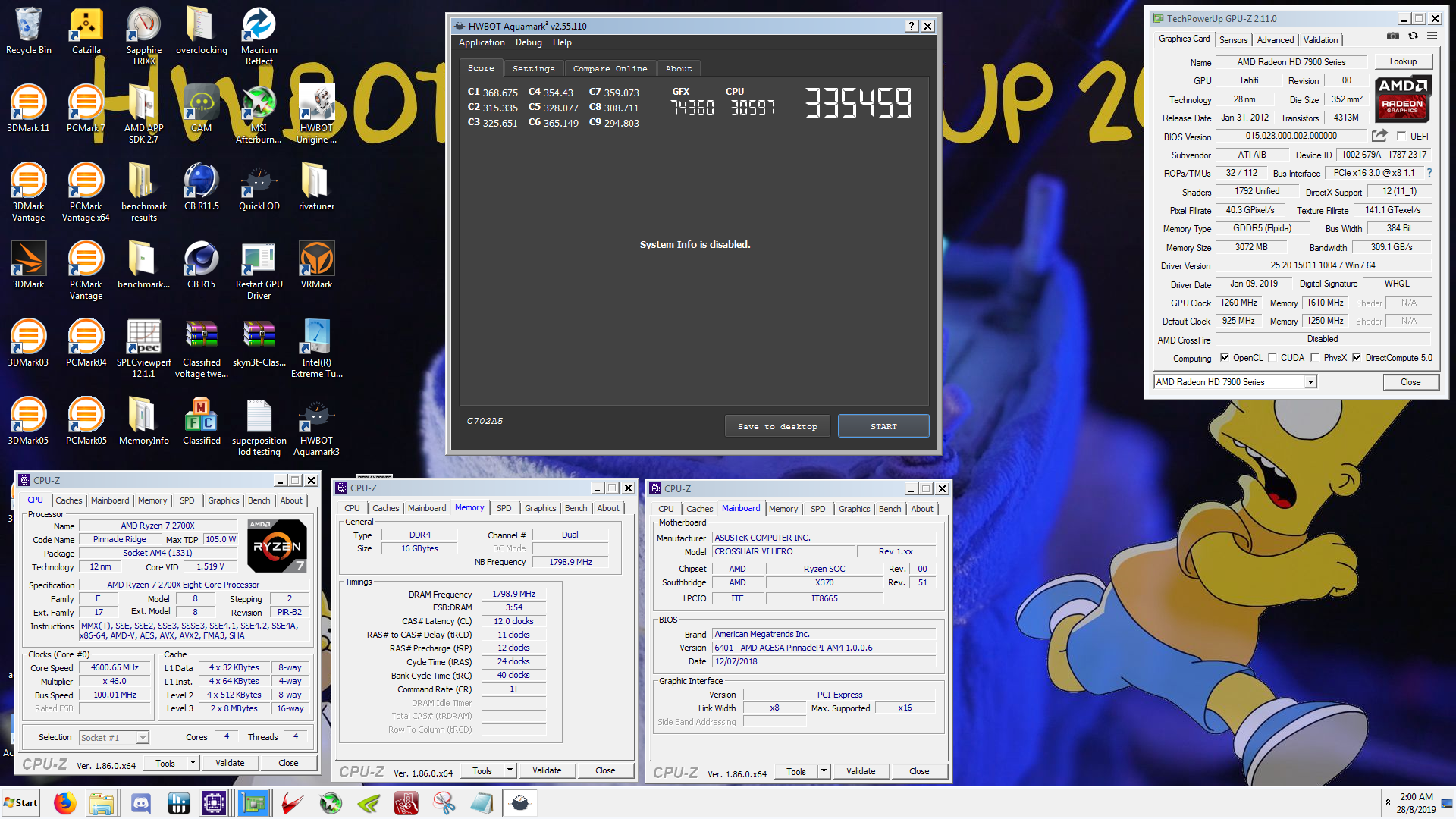Click the DRAM Frequency value 1798.9 MHz
The width and height of the screenshot is (1456, 819).
[513, 594]
